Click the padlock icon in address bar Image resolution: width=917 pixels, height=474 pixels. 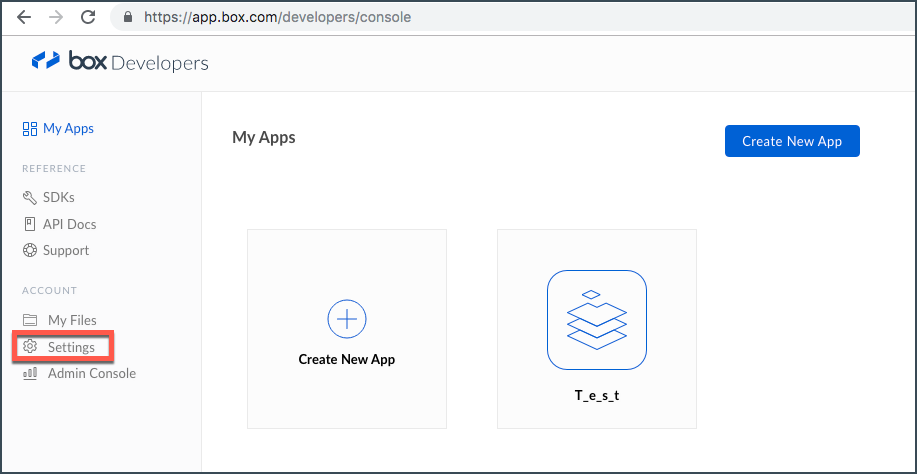pos(129,18)
